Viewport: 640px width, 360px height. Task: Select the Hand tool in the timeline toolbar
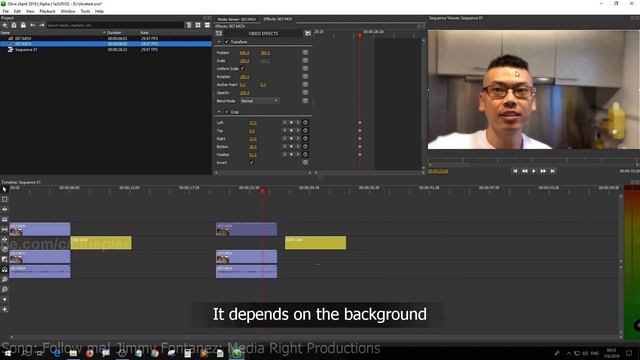point(4,249)
